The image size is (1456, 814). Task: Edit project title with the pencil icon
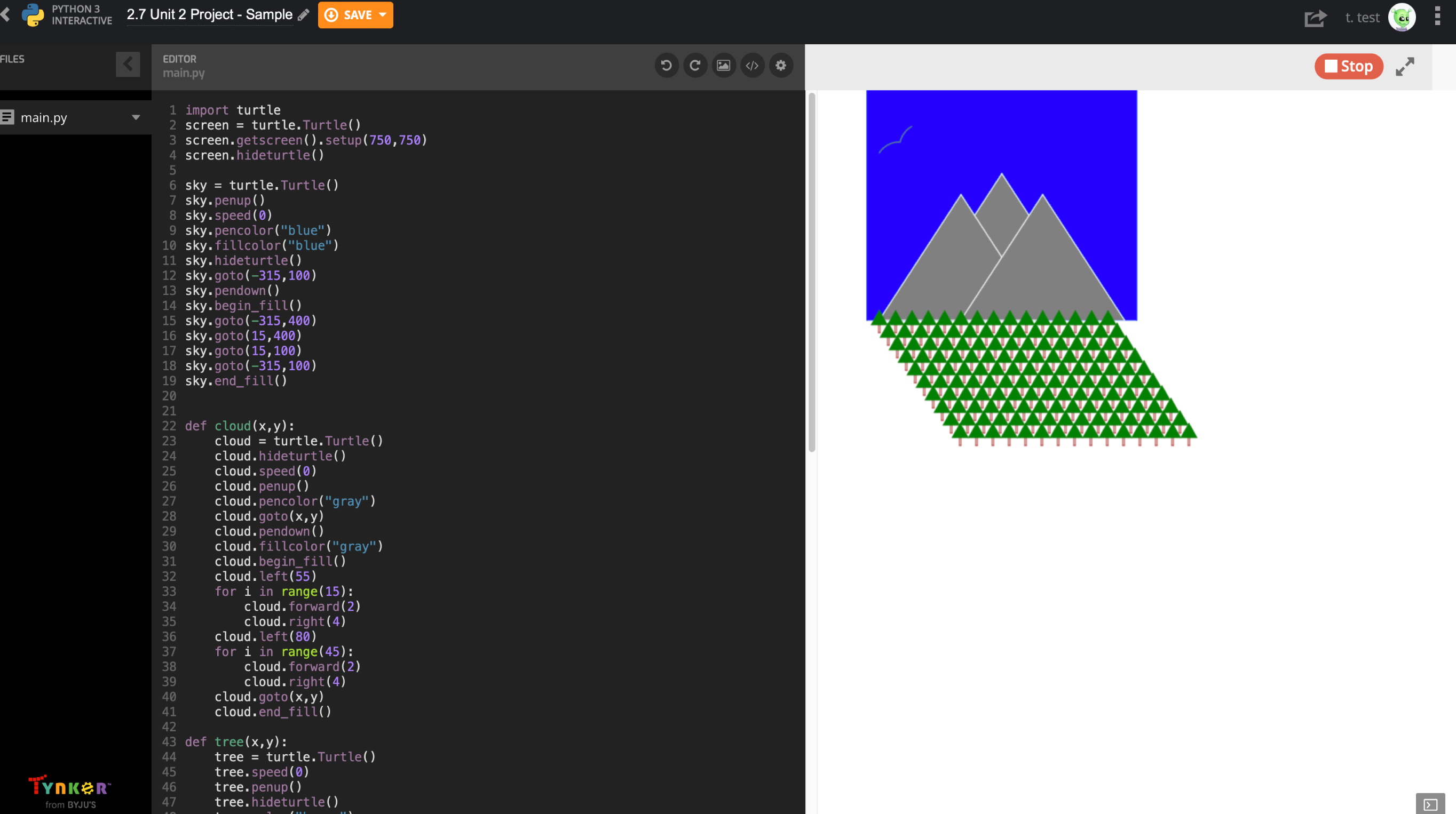304,15
